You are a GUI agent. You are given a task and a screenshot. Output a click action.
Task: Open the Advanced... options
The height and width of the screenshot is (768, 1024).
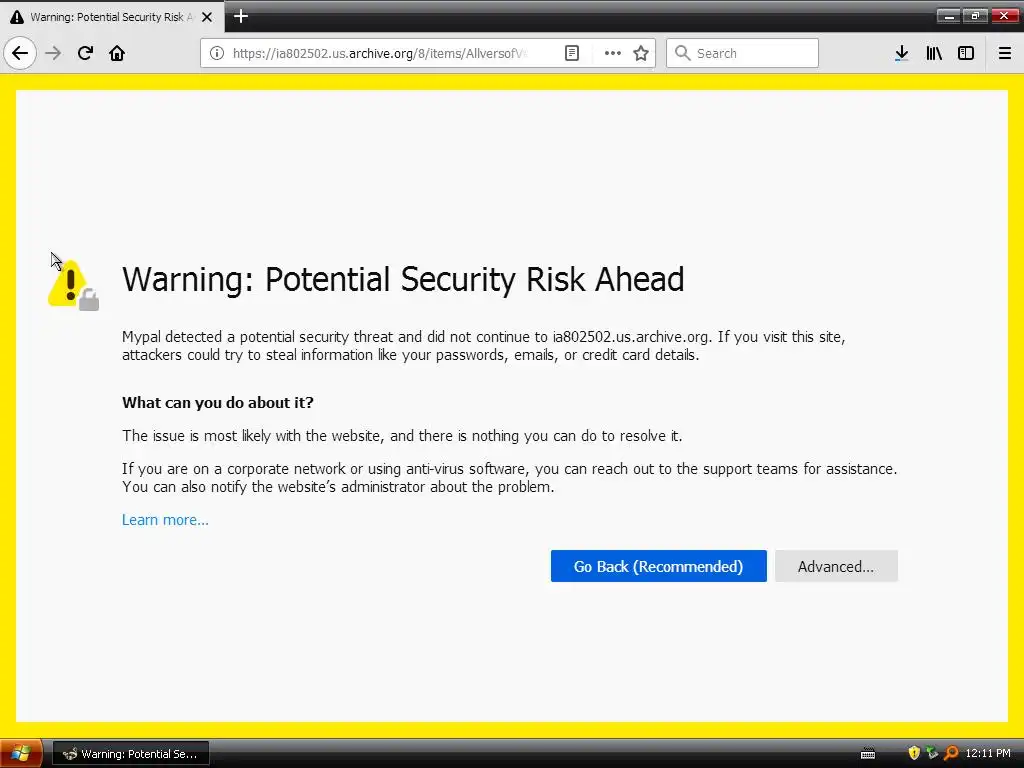[x=836, y=566]
